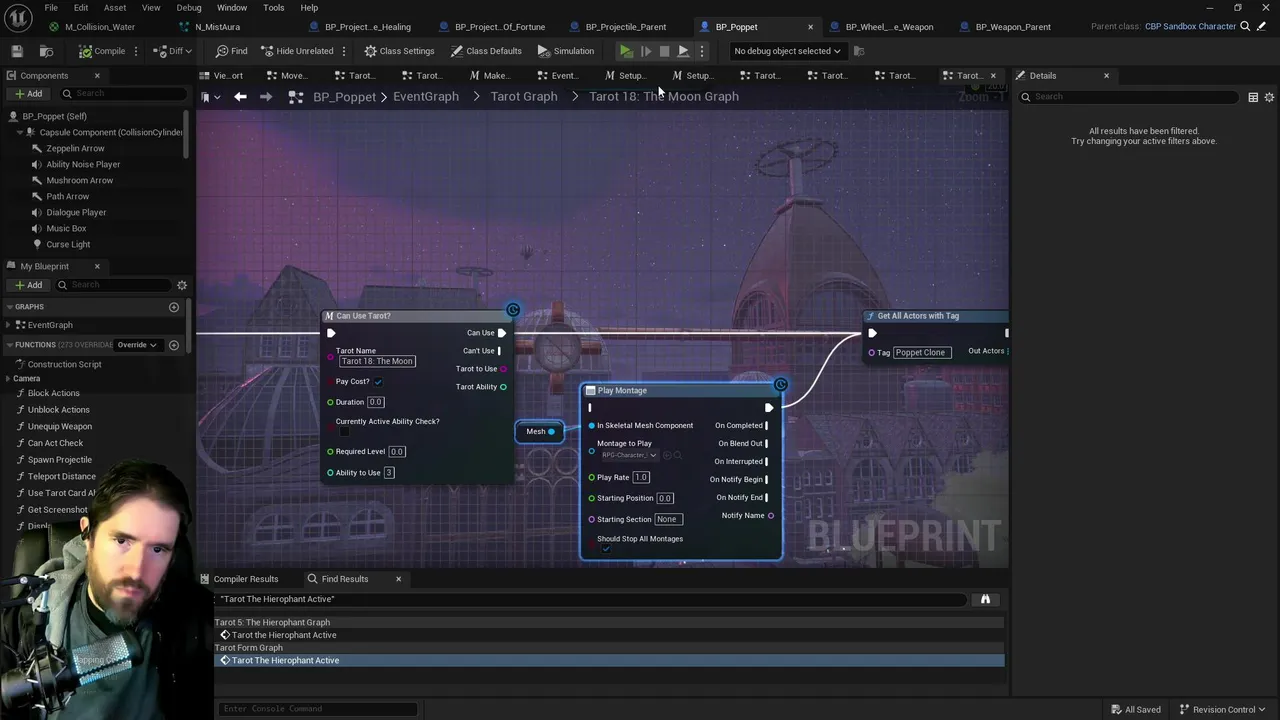Open Hide Unrelated options menu

click(x=344, y=51)
